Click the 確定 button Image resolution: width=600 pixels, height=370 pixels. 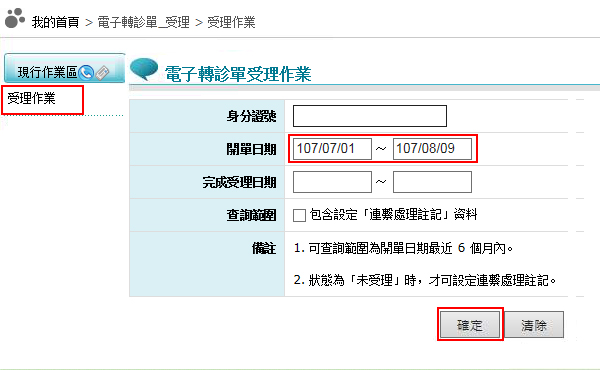point(470,324)
